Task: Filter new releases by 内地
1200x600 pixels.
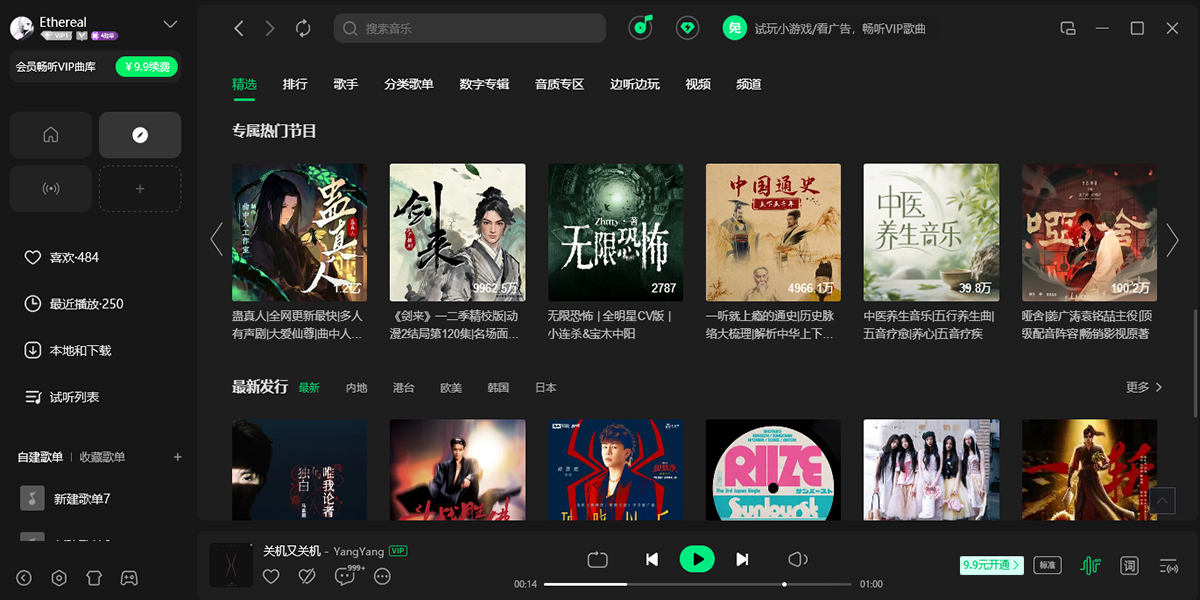Action: 357,388
